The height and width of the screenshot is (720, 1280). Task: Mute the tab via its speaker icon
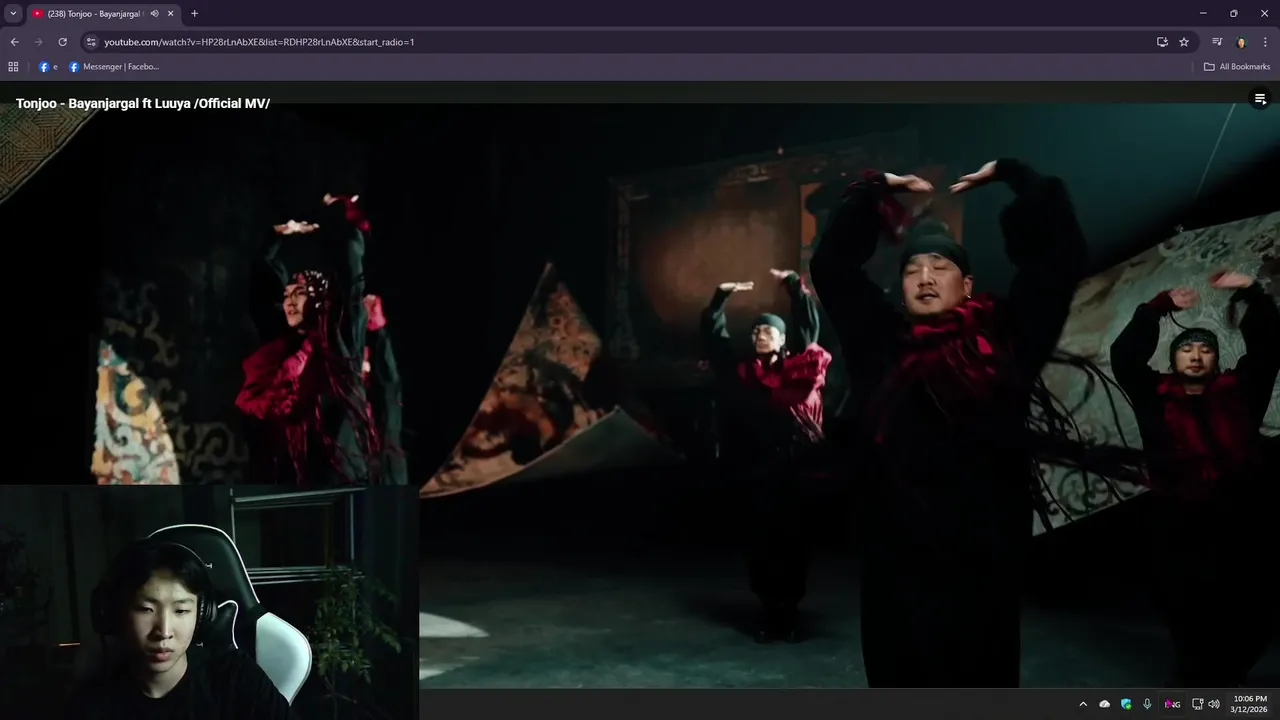(154, 13)
